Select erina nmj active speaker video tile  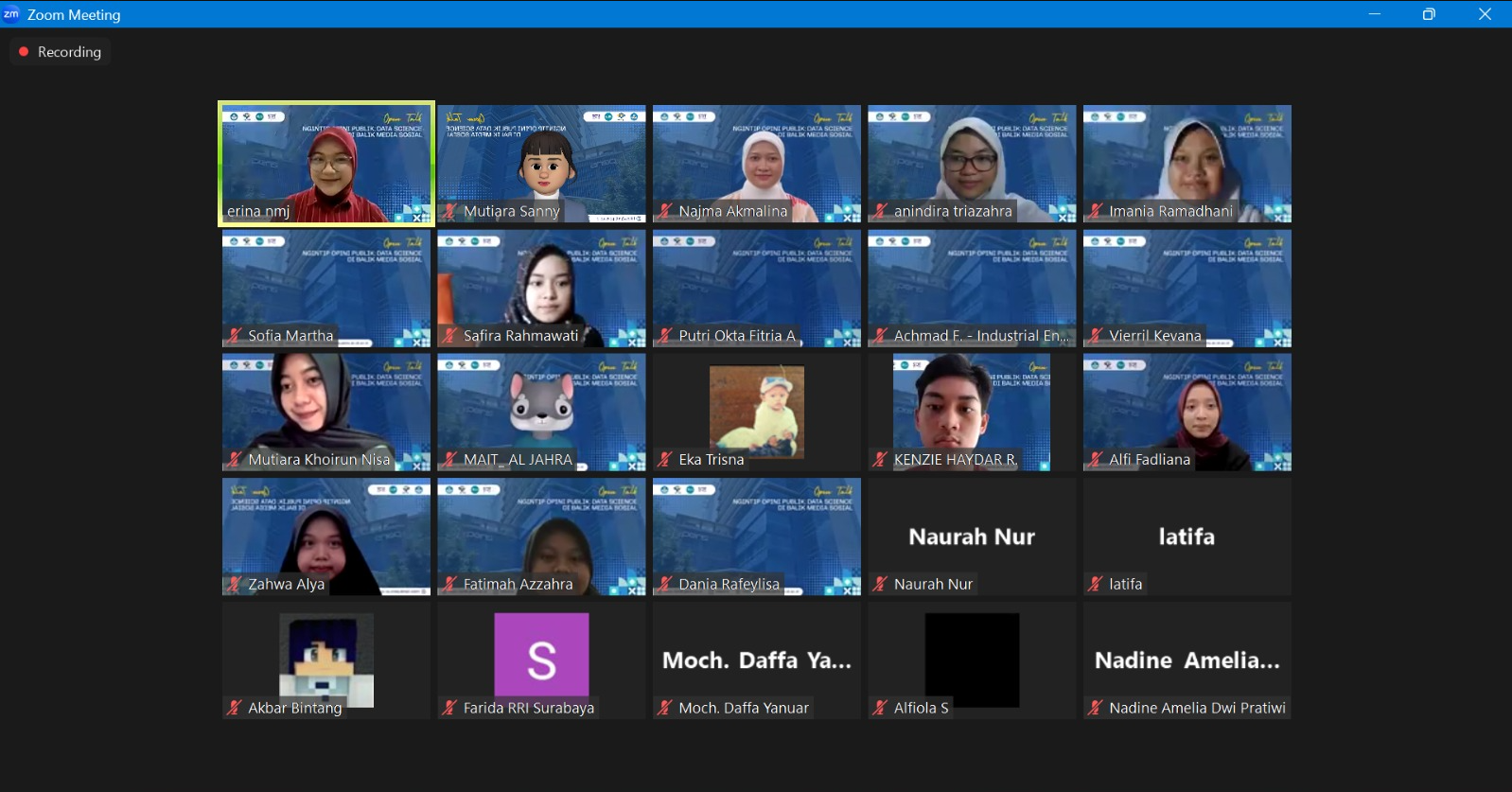click(x=325, y=163)
